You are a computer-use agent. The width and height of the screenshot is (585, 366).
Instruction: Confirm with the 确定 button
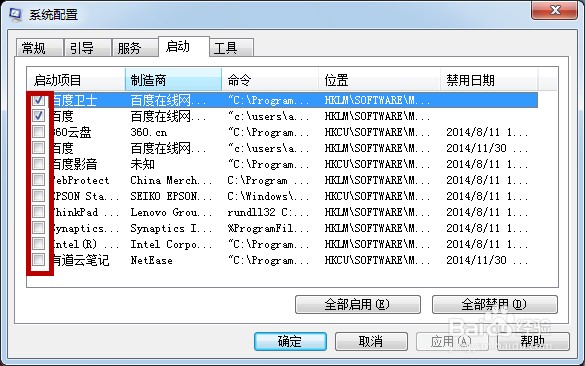pos(290,341)
